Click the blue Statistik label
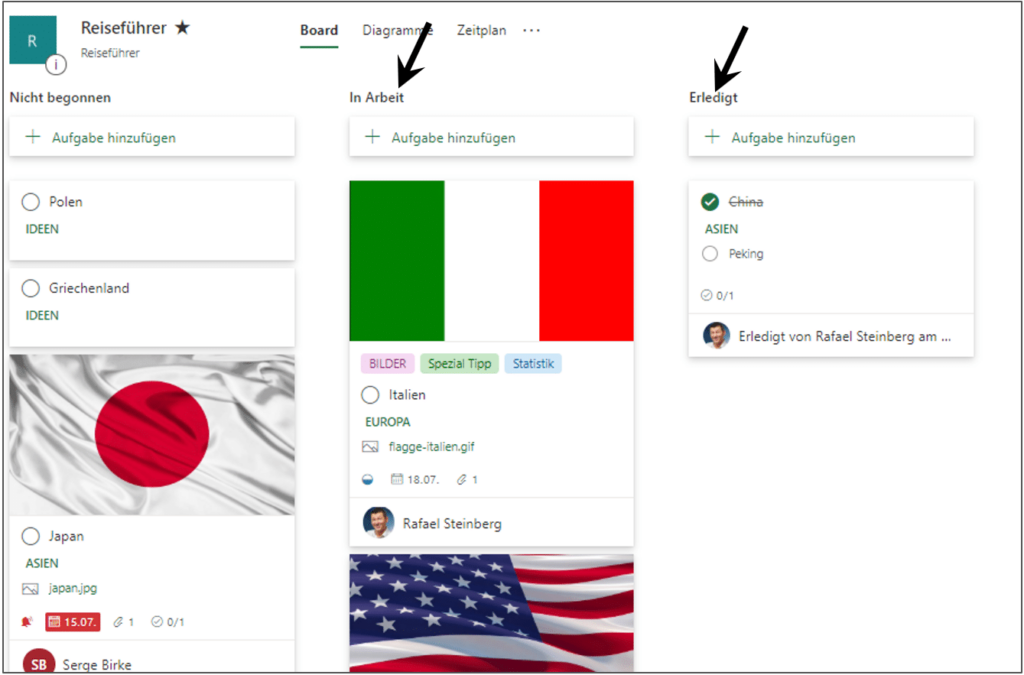 click(x=533, y=364)
